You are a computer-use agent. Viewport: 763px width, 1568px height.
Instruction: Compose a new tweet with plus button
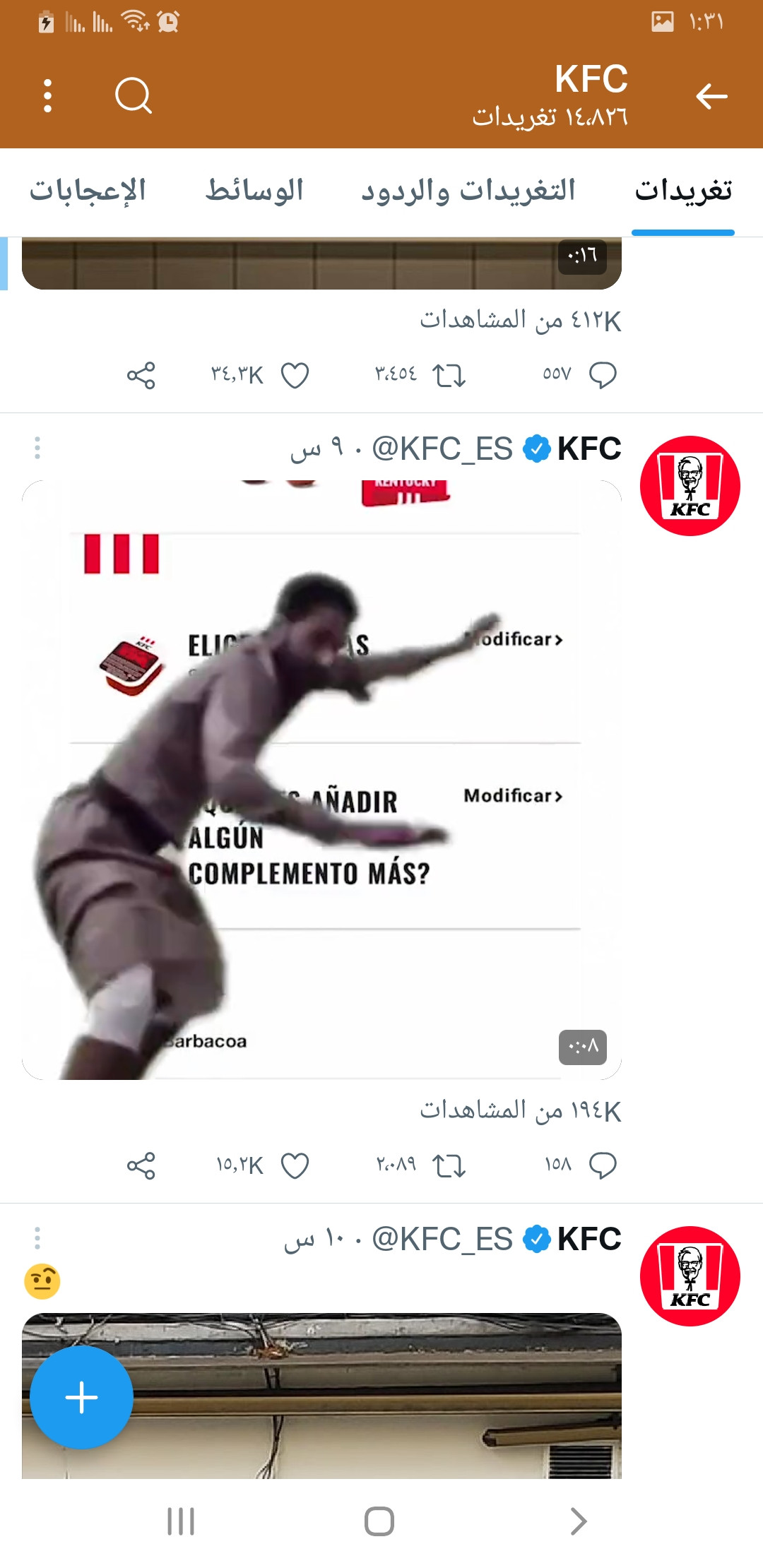pos(81,1397)
